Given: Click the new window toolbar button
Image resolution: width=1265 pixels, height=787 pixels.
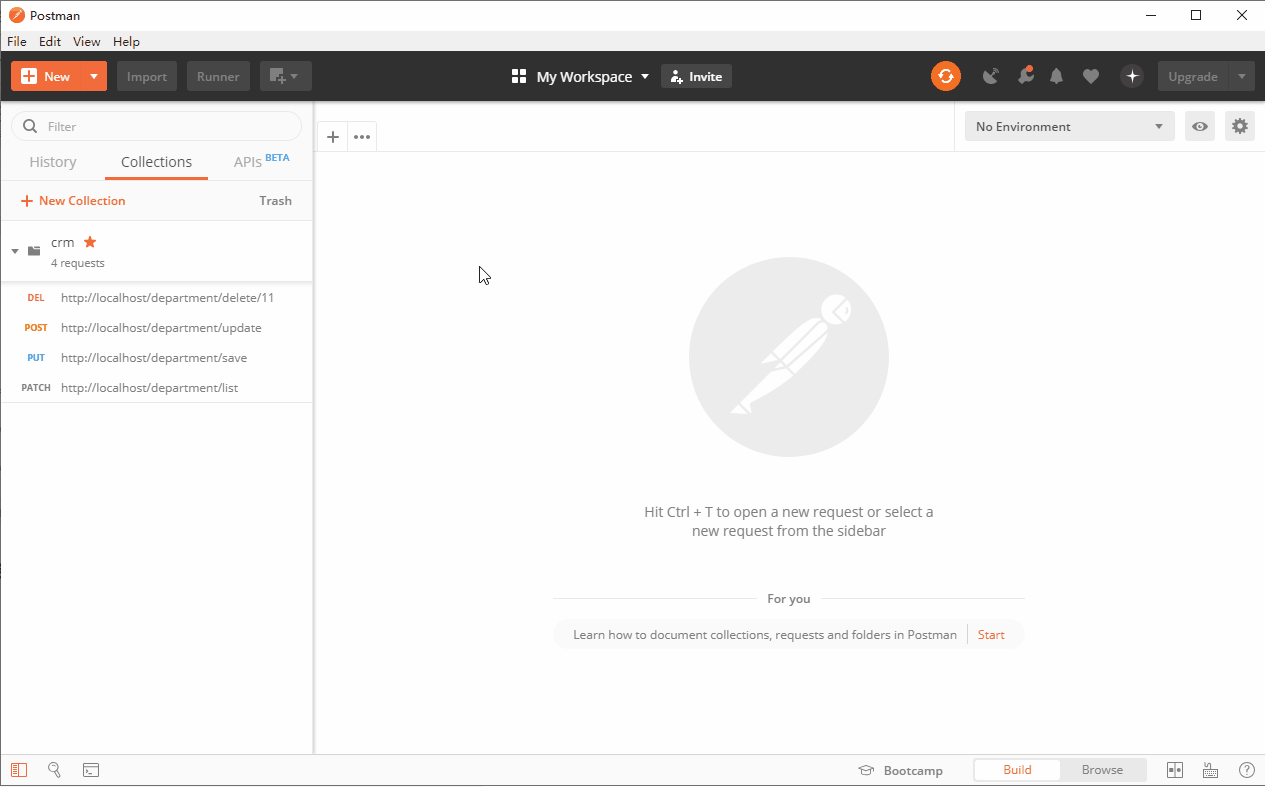Looking at the screenshot, I should click(x=286, y=76).
